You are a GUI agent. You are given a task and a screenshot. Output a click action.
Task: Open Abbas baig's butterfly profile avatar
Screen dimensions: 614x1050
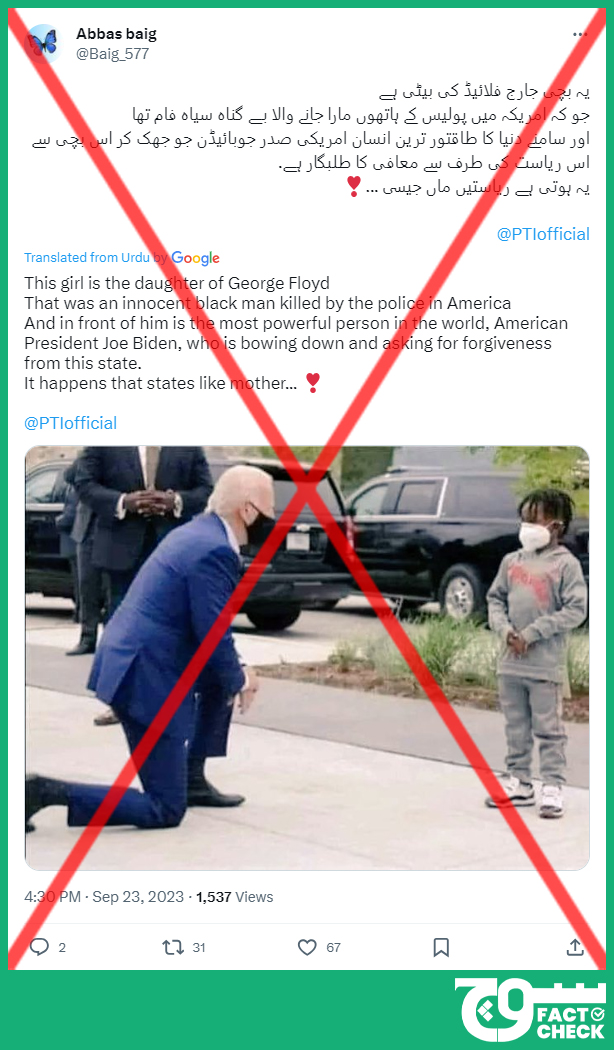[x=43, y=44]
